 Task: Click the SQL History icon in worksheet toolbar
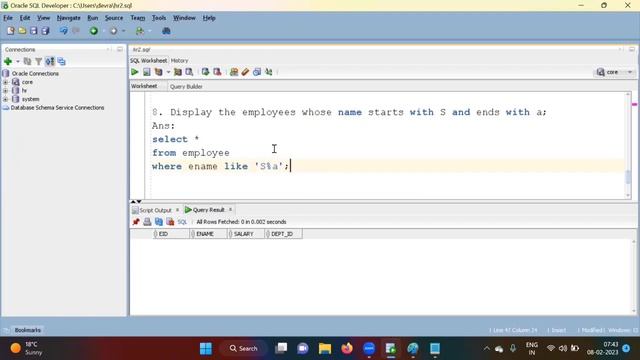click(257, 72)
